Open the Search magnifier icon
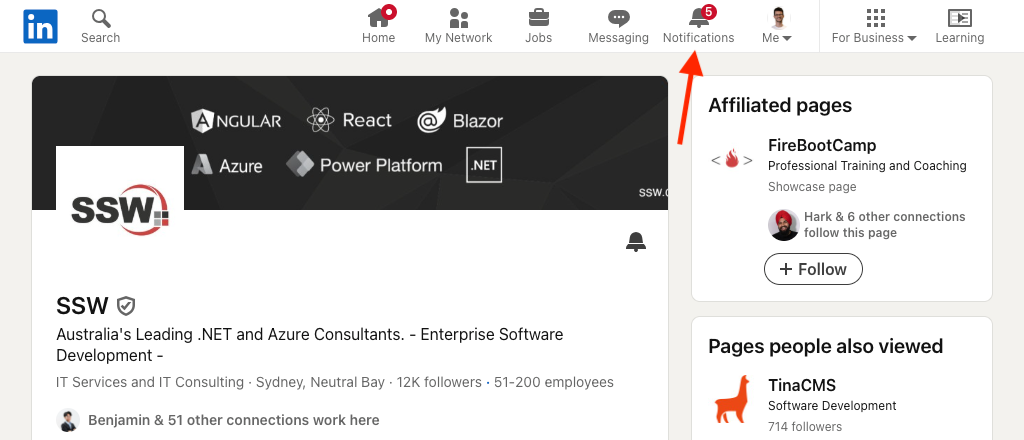 coord(100,19)
